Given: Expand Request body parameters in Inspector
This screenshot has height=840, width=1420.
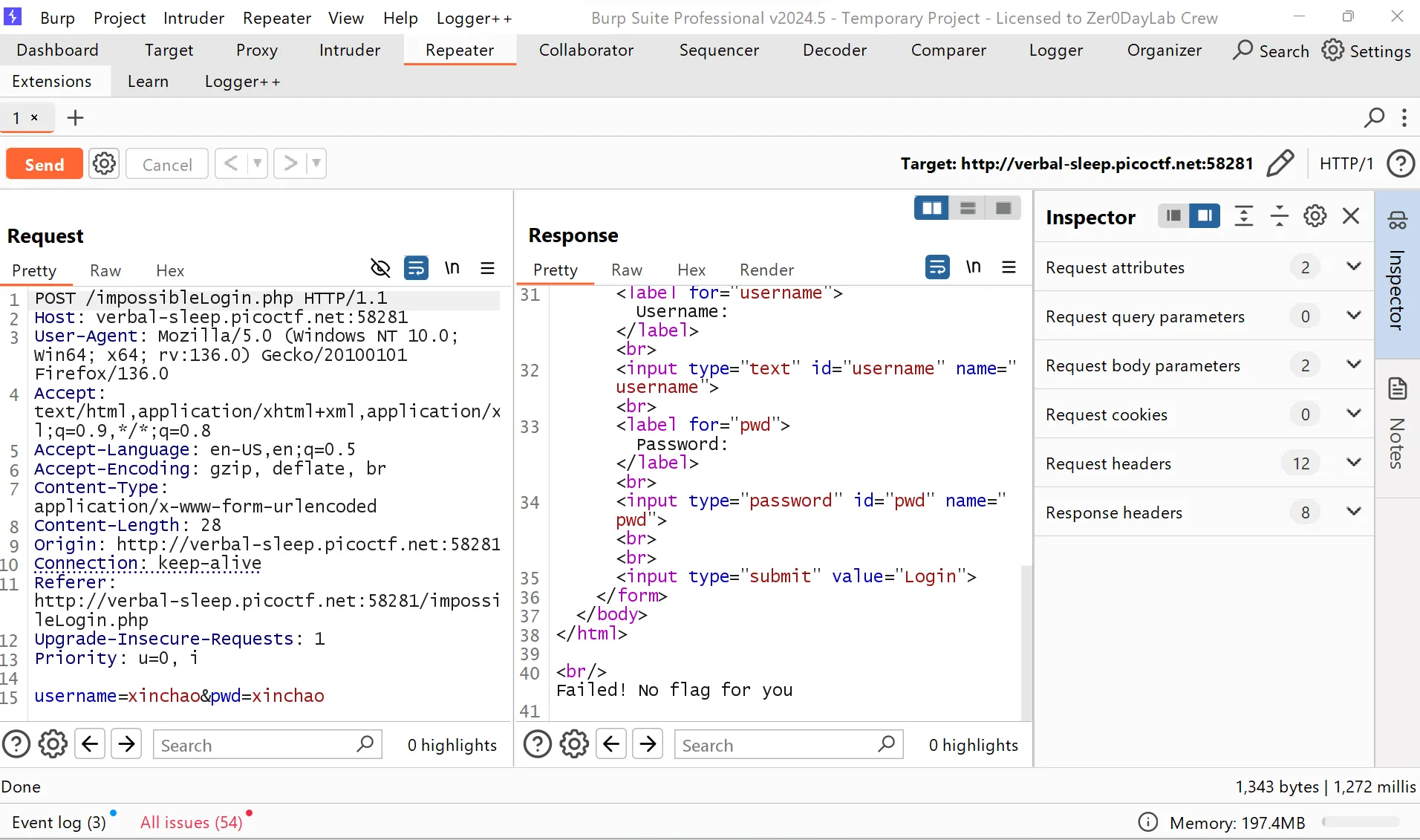Looking at the screenshot, I should point(1353,365).
